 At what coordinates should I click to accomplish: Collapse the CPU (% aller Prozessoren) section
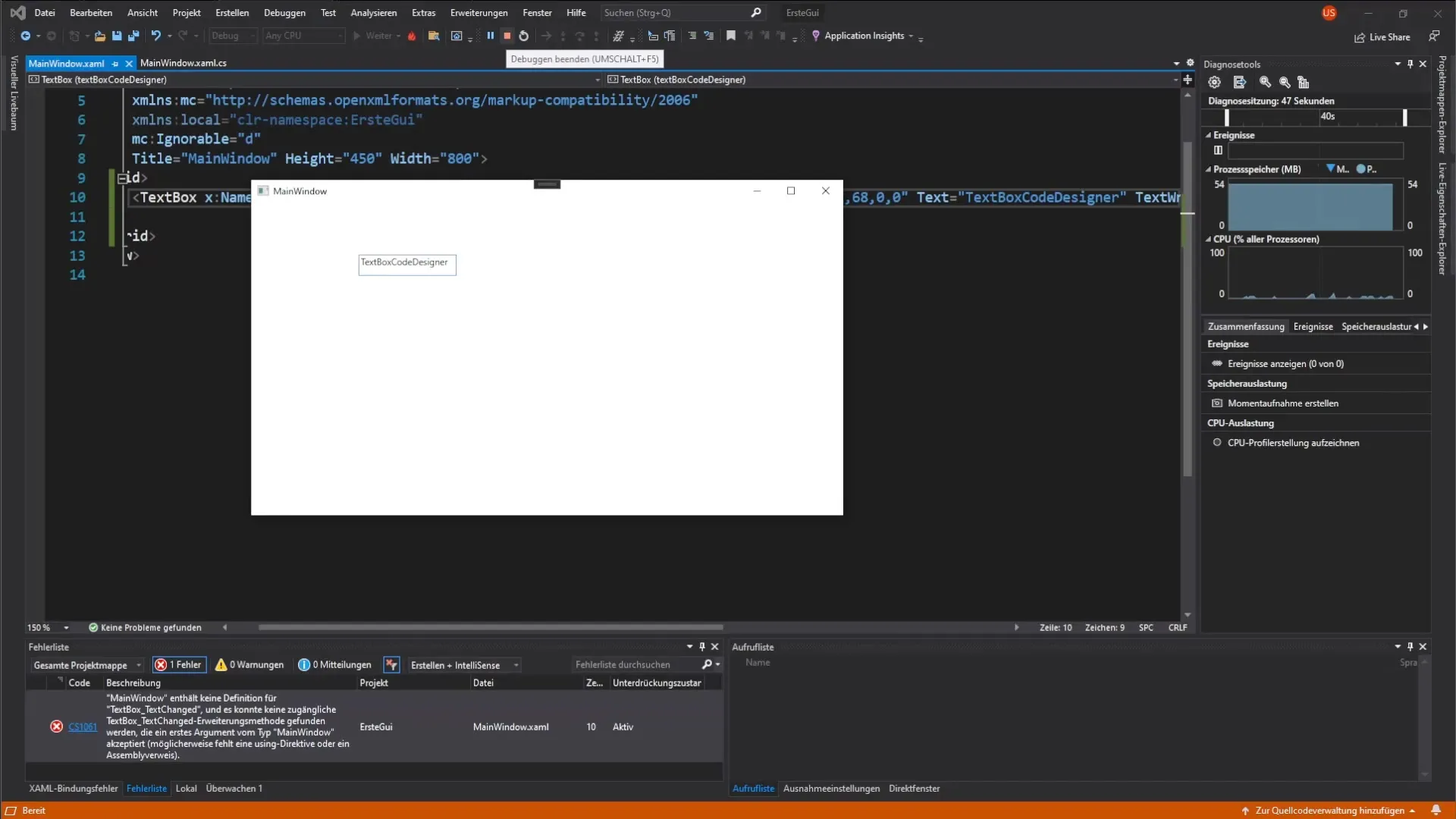click(1209, 239)
